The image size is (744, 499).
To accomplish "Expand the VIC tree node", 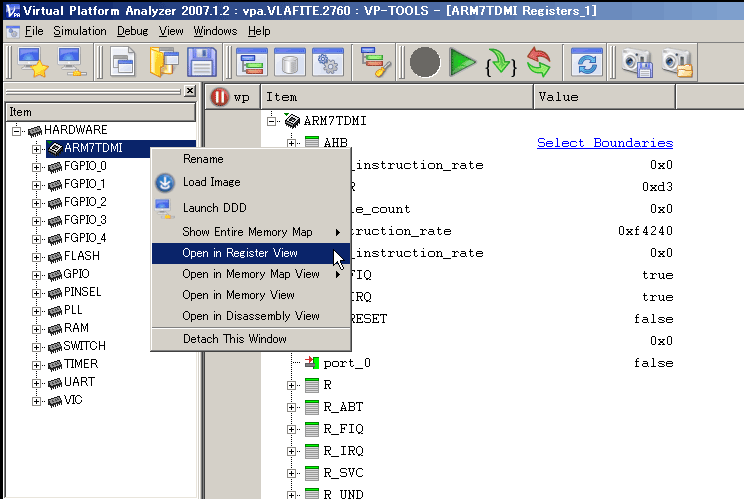I will click(x=36, y=401).
